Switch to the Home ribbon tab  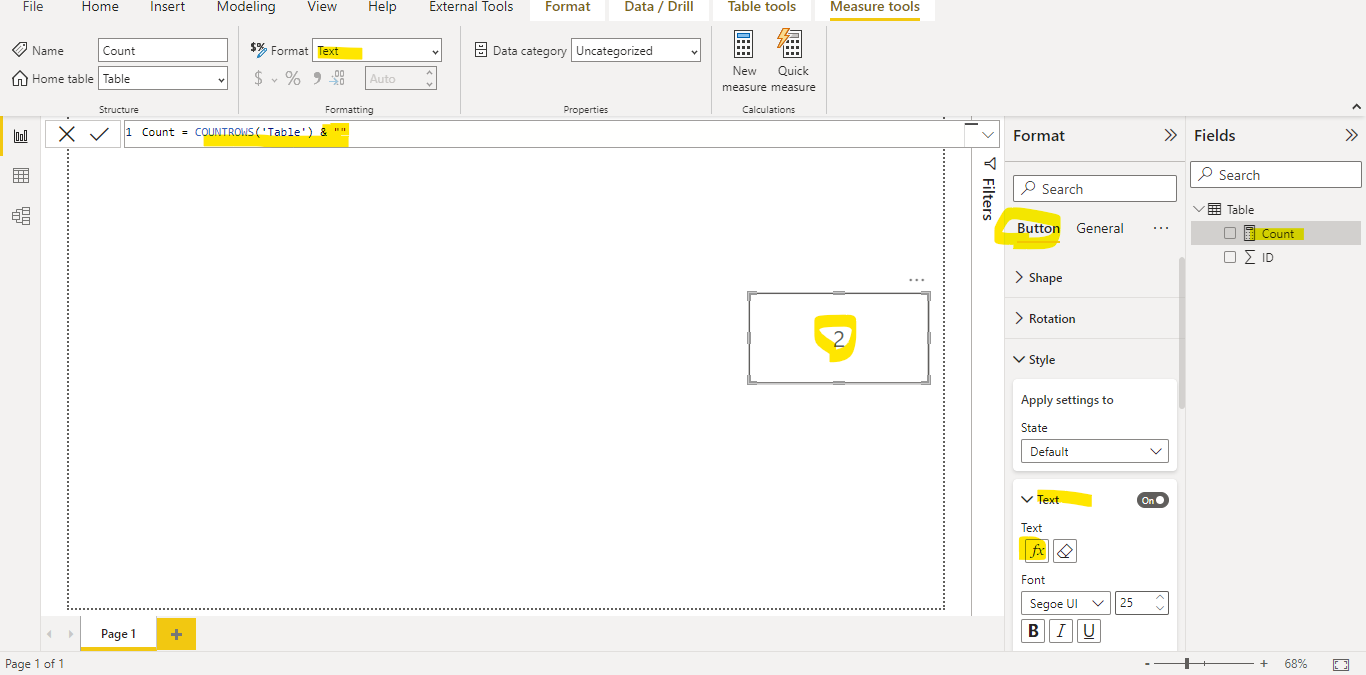(100, 7)
